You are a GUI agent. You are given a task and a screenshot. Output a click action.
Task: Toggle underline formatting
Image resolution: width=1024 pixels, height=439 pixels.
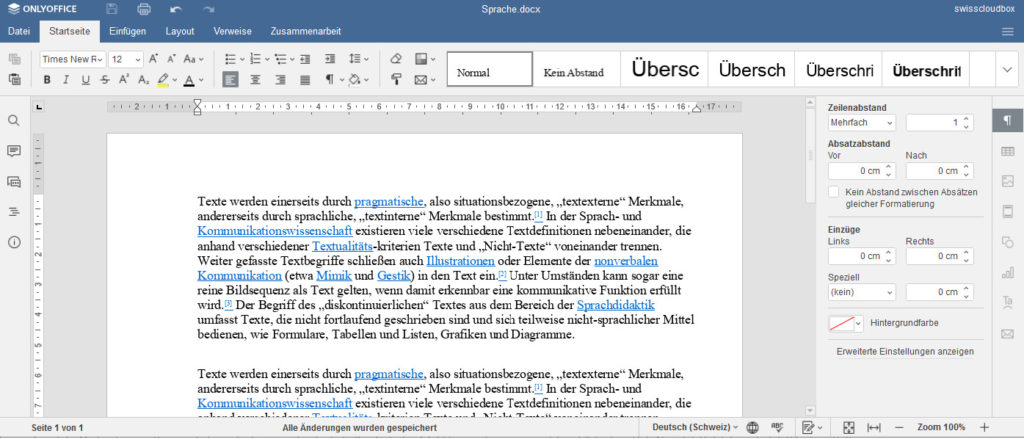[86, 80]
